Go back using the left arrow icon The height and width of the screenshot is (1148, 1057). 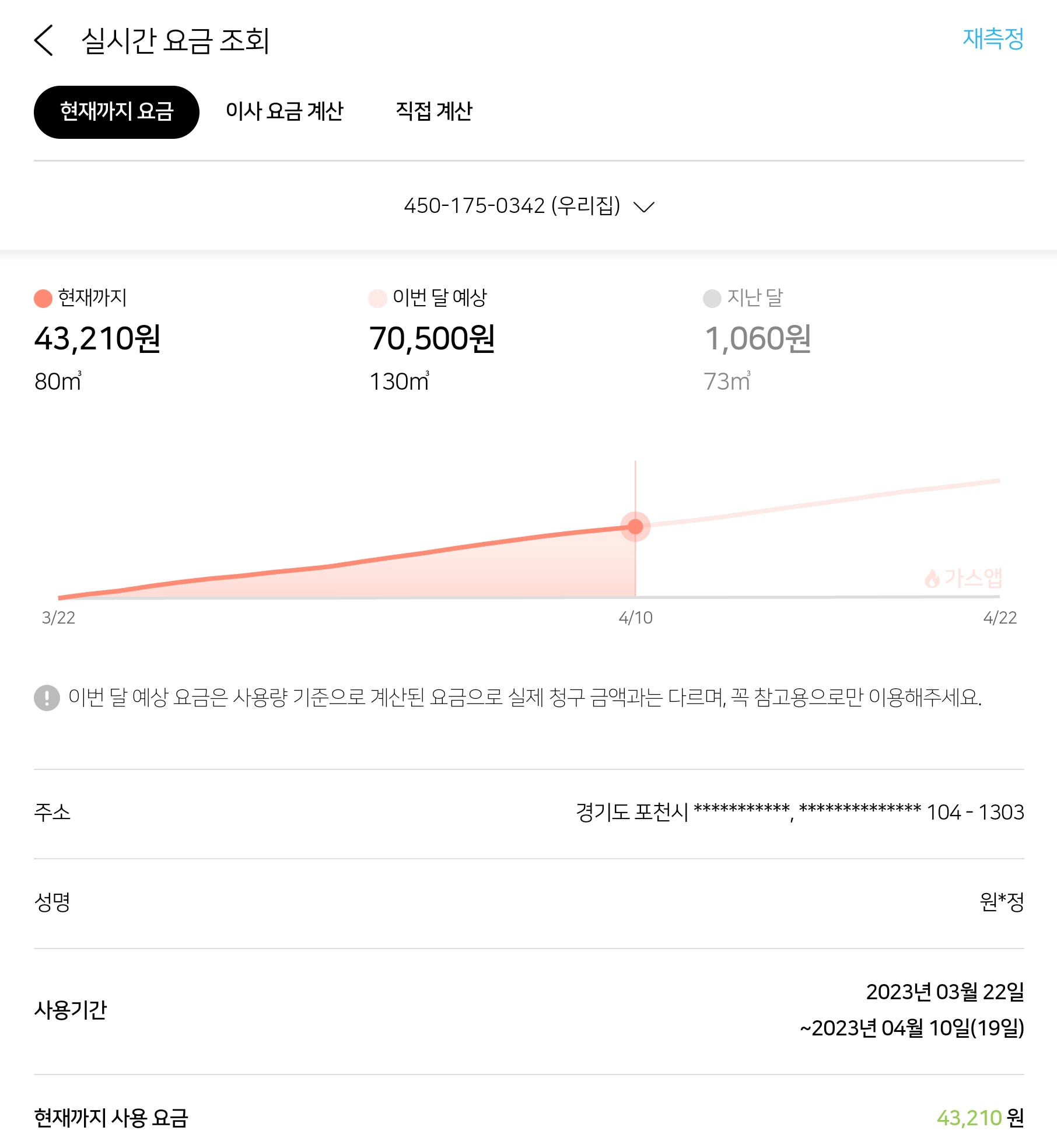44,40
